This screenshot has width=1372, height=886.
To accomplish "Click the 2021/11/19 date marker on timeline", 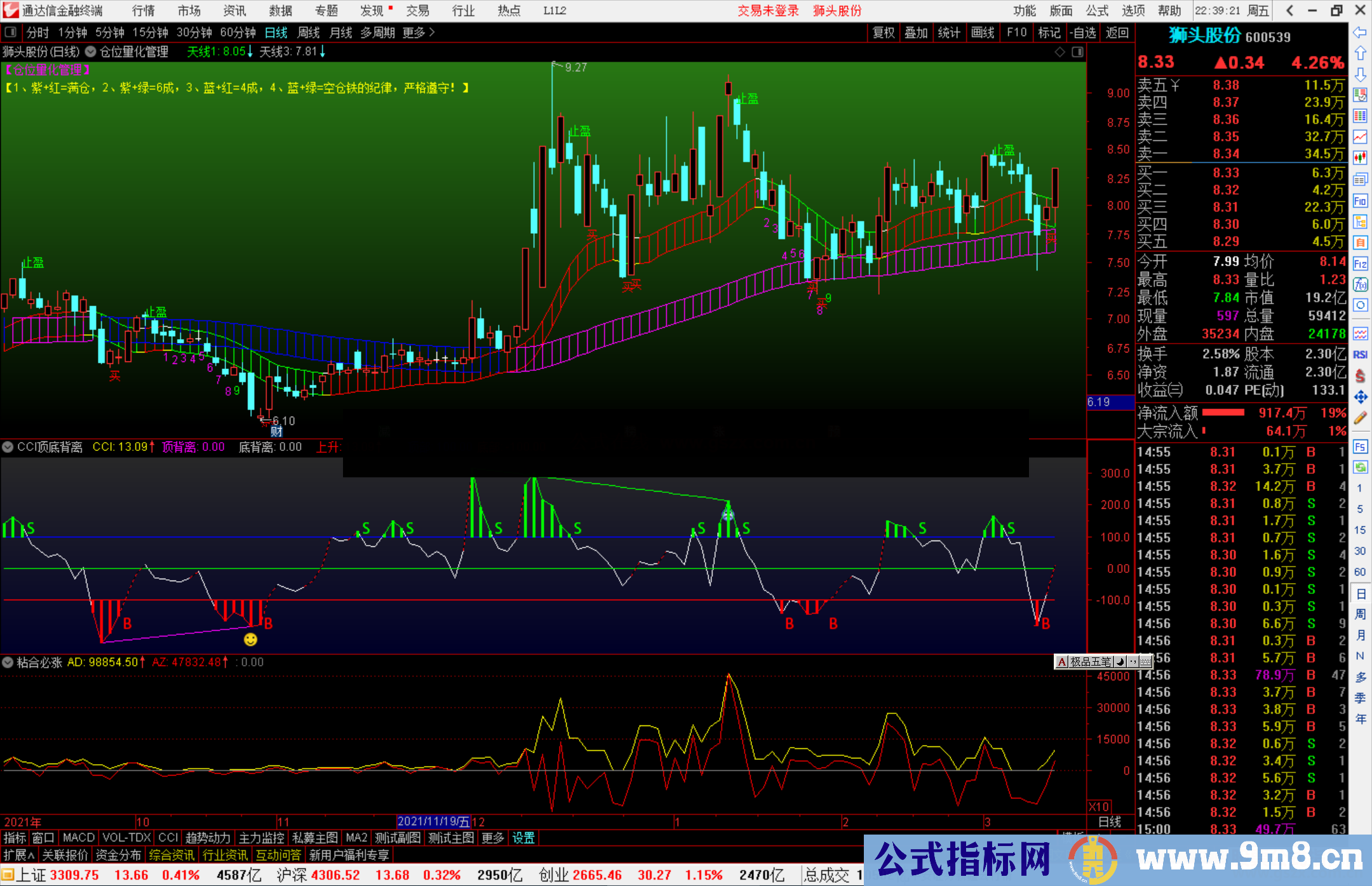I will tap(433, 822).
